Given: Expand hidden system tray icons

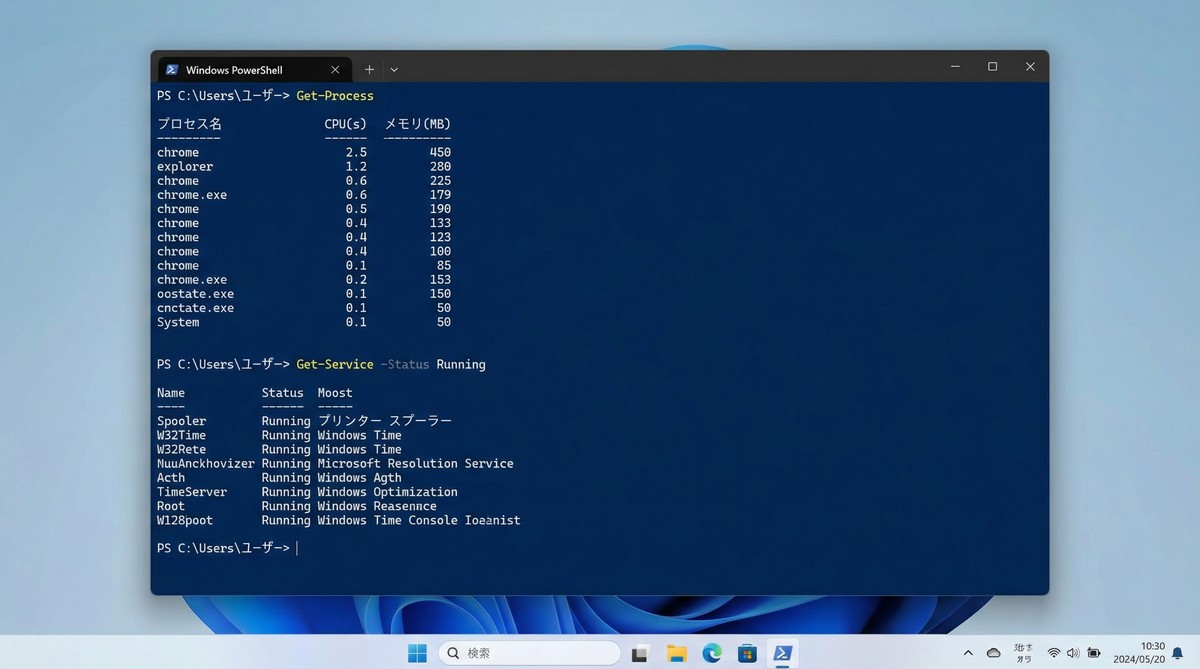Looking at the screenshot, I should [968, 653].
